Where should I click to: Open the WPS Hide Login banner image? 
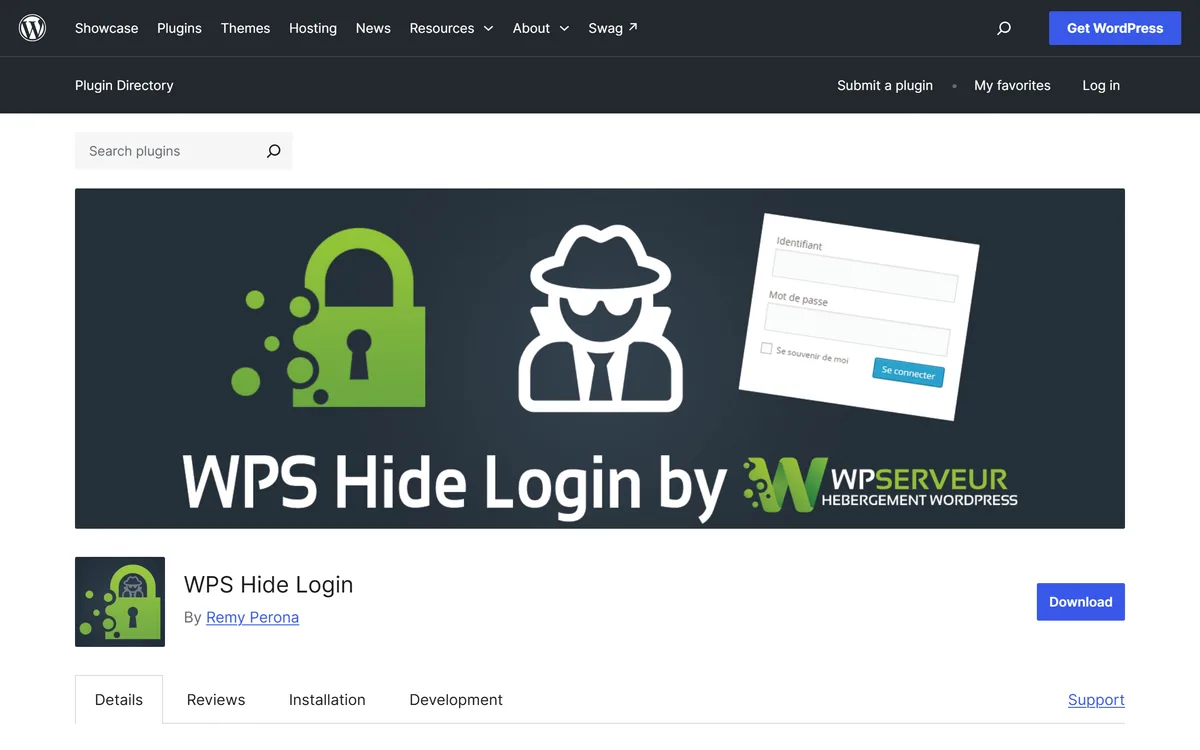coord(600,358)
